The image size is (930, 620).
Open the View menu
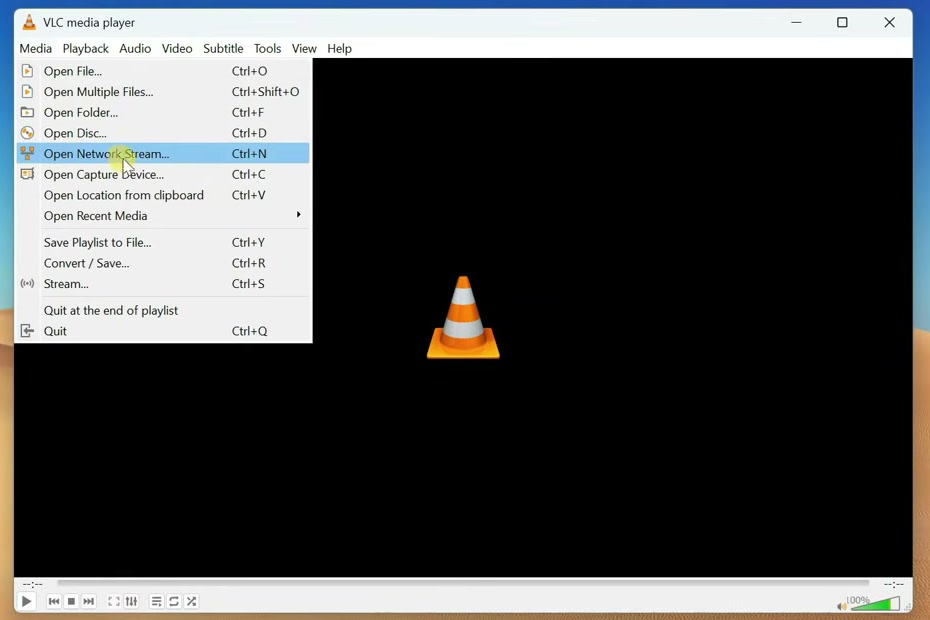[x=304, y=49]
